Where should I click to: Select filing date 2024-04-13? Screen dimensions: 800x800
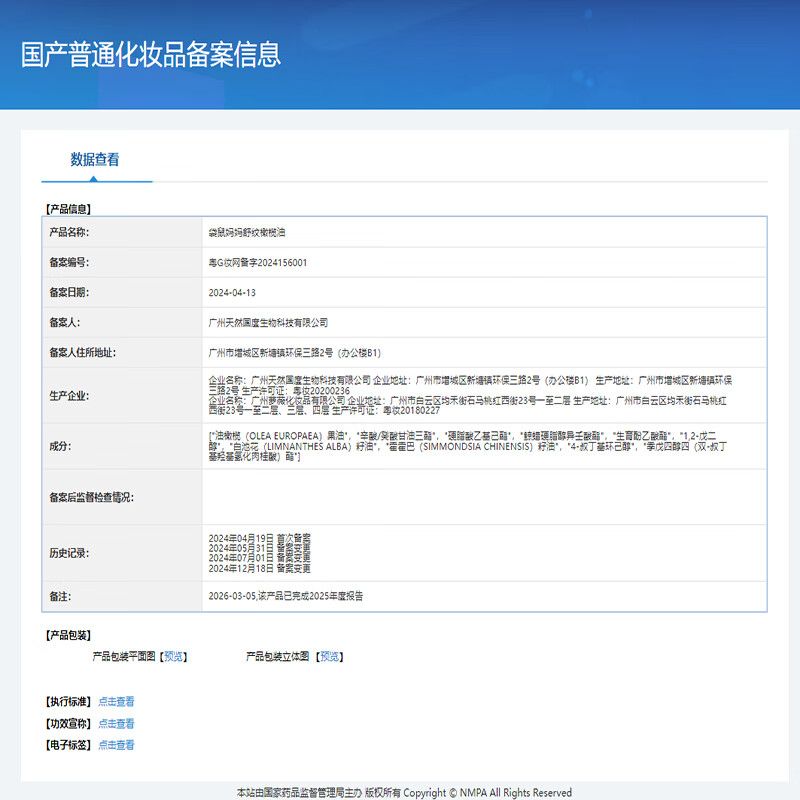232,293
